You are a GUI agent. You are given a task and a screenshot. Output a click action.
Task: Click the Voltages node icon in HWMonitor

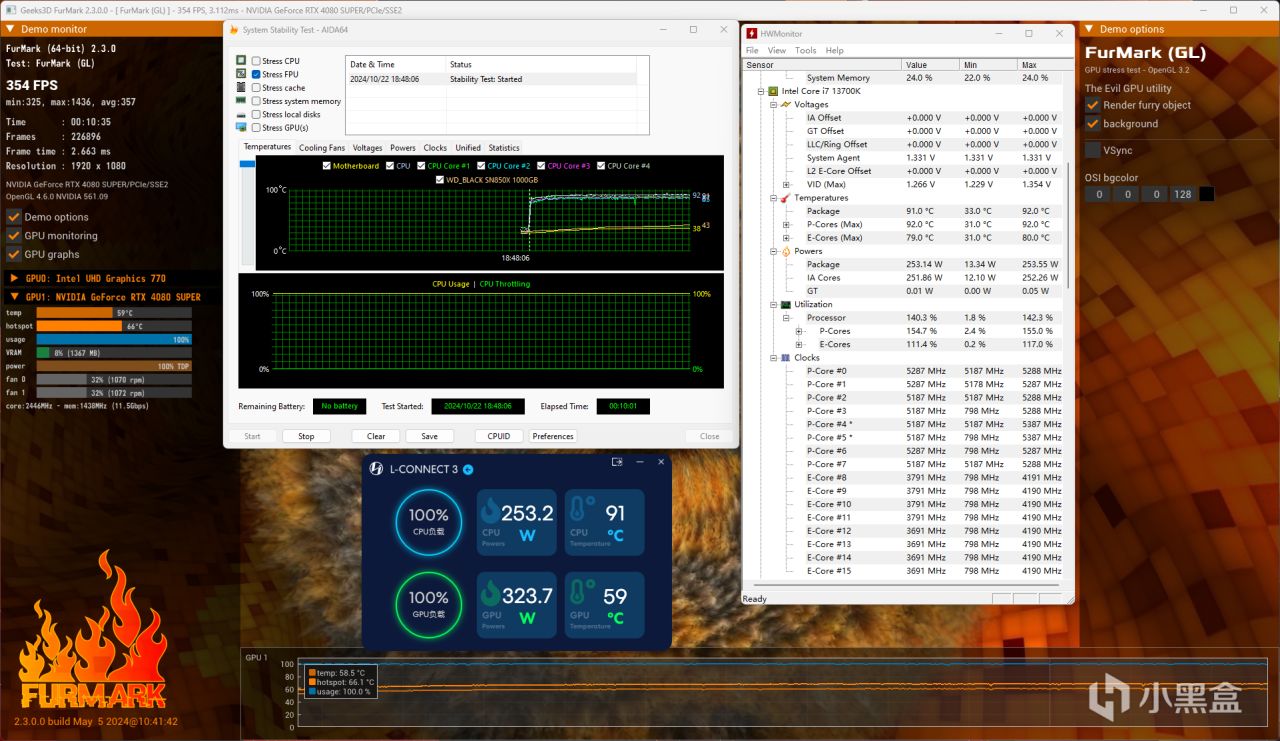pos(786,104)
